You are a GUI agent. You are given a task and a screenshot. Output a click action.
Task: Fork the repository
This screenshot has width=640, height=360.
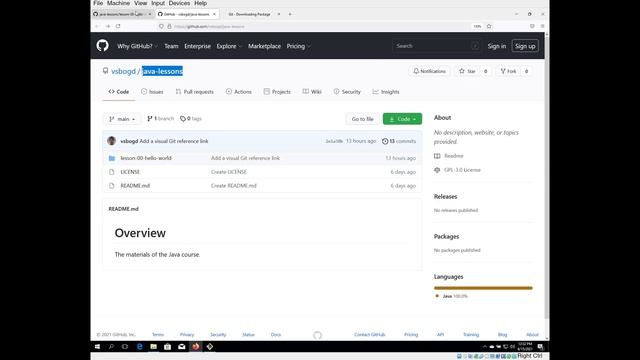pos(508,71)
